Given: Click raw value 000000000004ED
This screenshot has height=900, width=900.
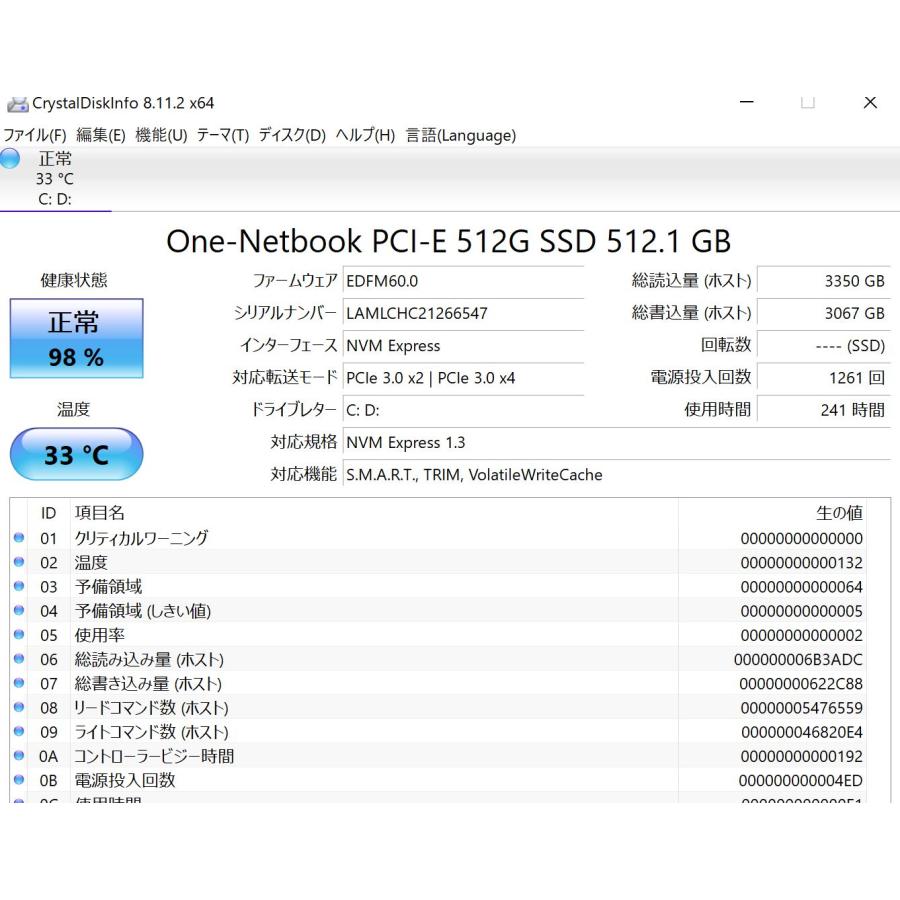Looking at the screenshot, I should pos(801,780).
